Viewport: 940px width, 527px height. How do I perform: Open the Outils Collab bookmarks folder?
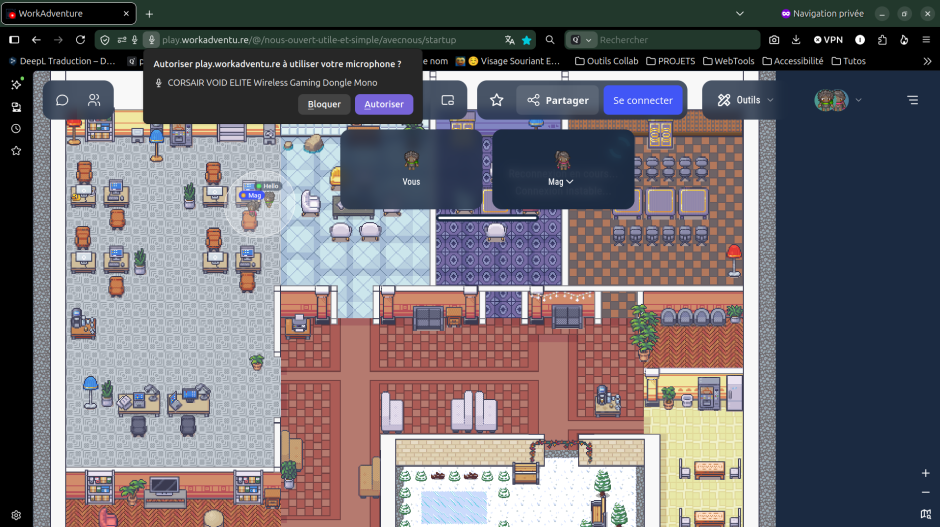607,61
